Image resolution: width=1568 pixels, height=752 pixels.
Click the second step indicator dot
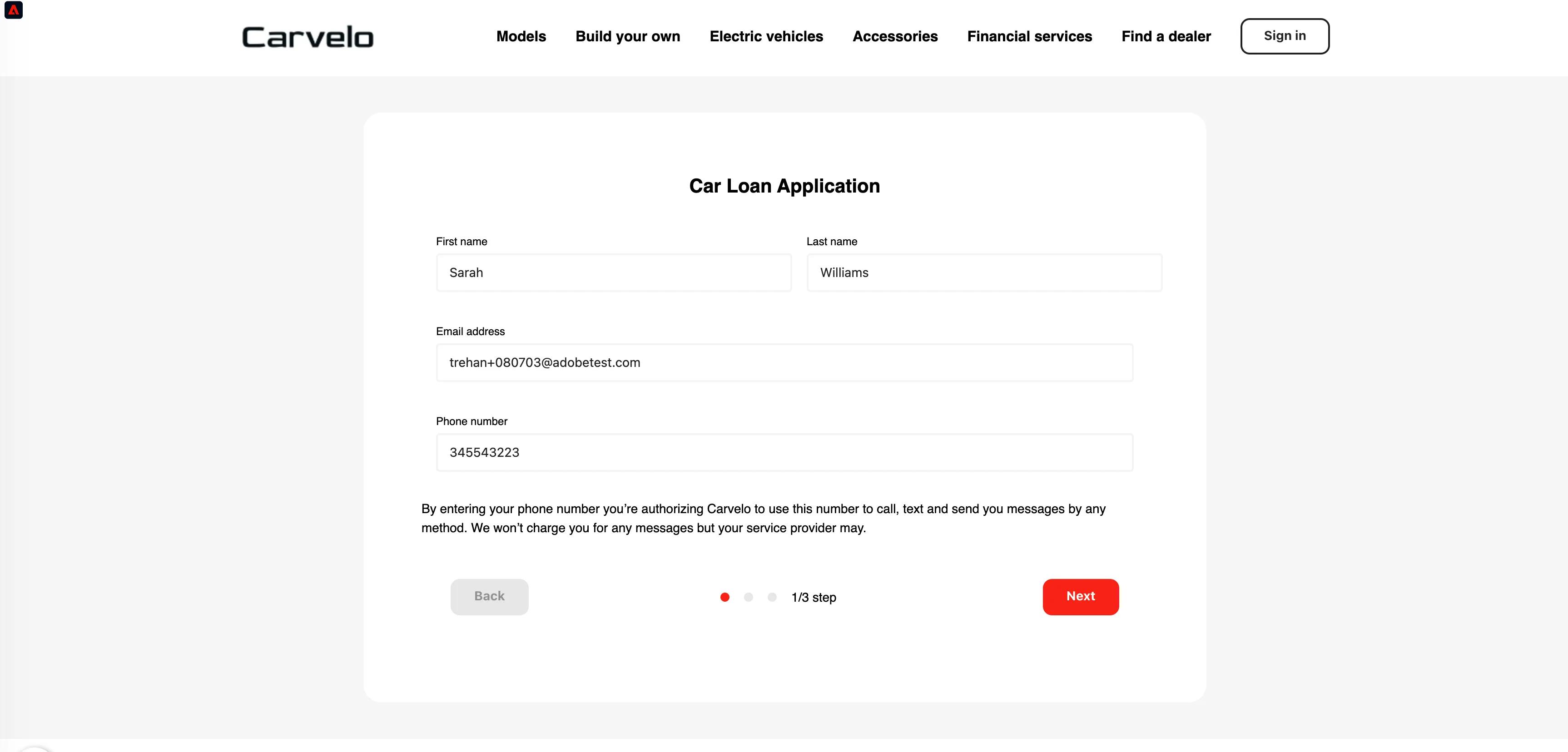748,598
